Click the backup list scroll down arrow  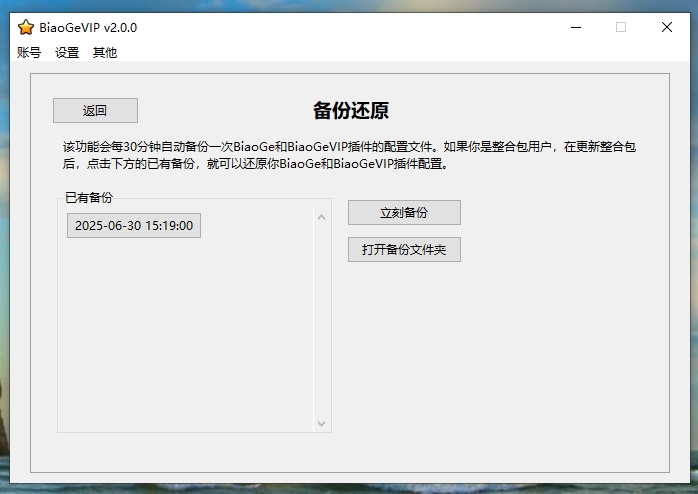point(321,424)
